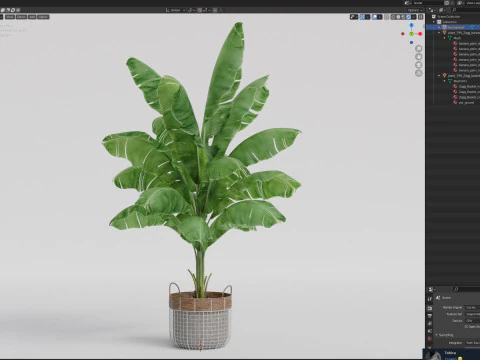Open the snapping options dropdown
Screen dimensions: 480x360
tap(207, 10)
